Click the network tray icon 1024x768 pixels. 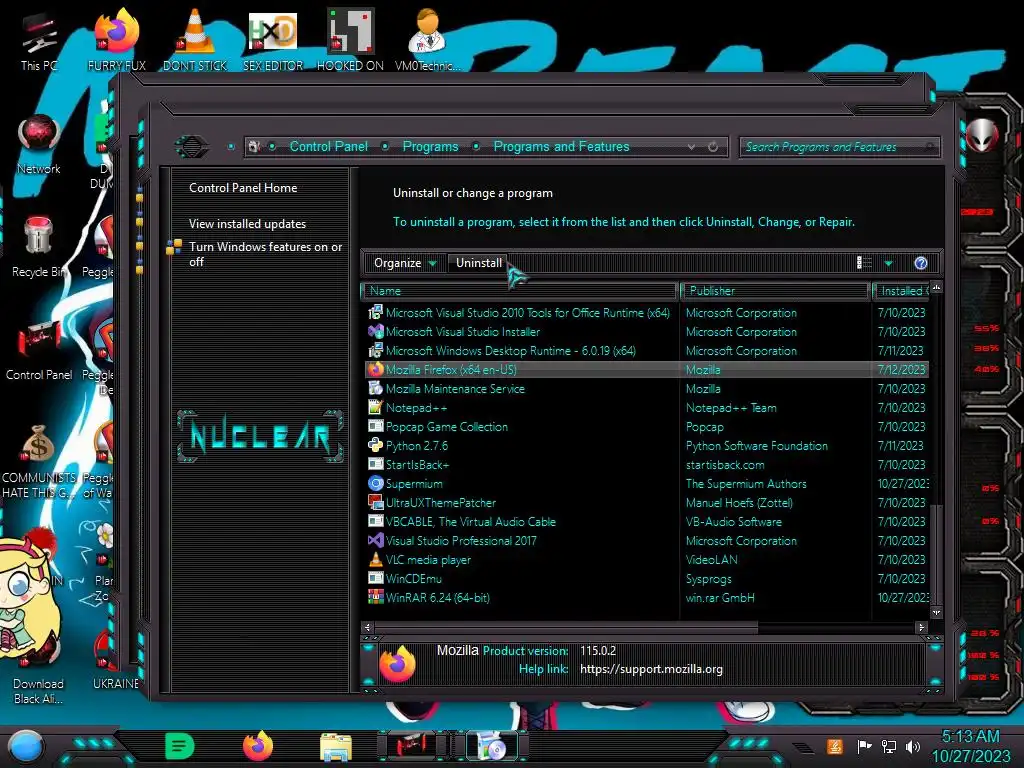coord(889,746)
